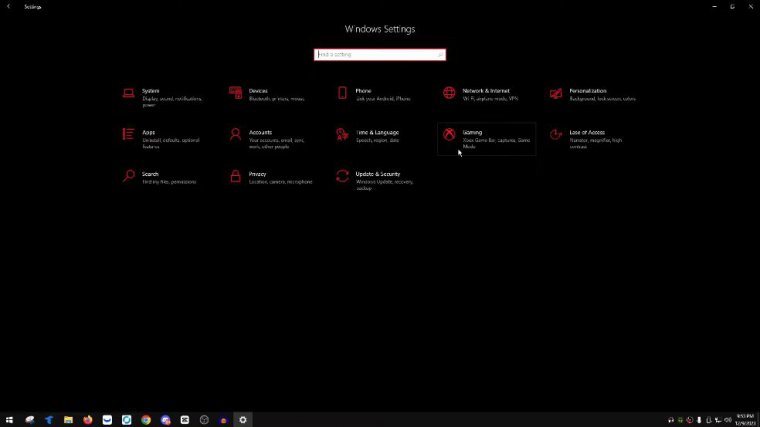
Task: Go back using the title bar arrow
Action: coord(9,6)
